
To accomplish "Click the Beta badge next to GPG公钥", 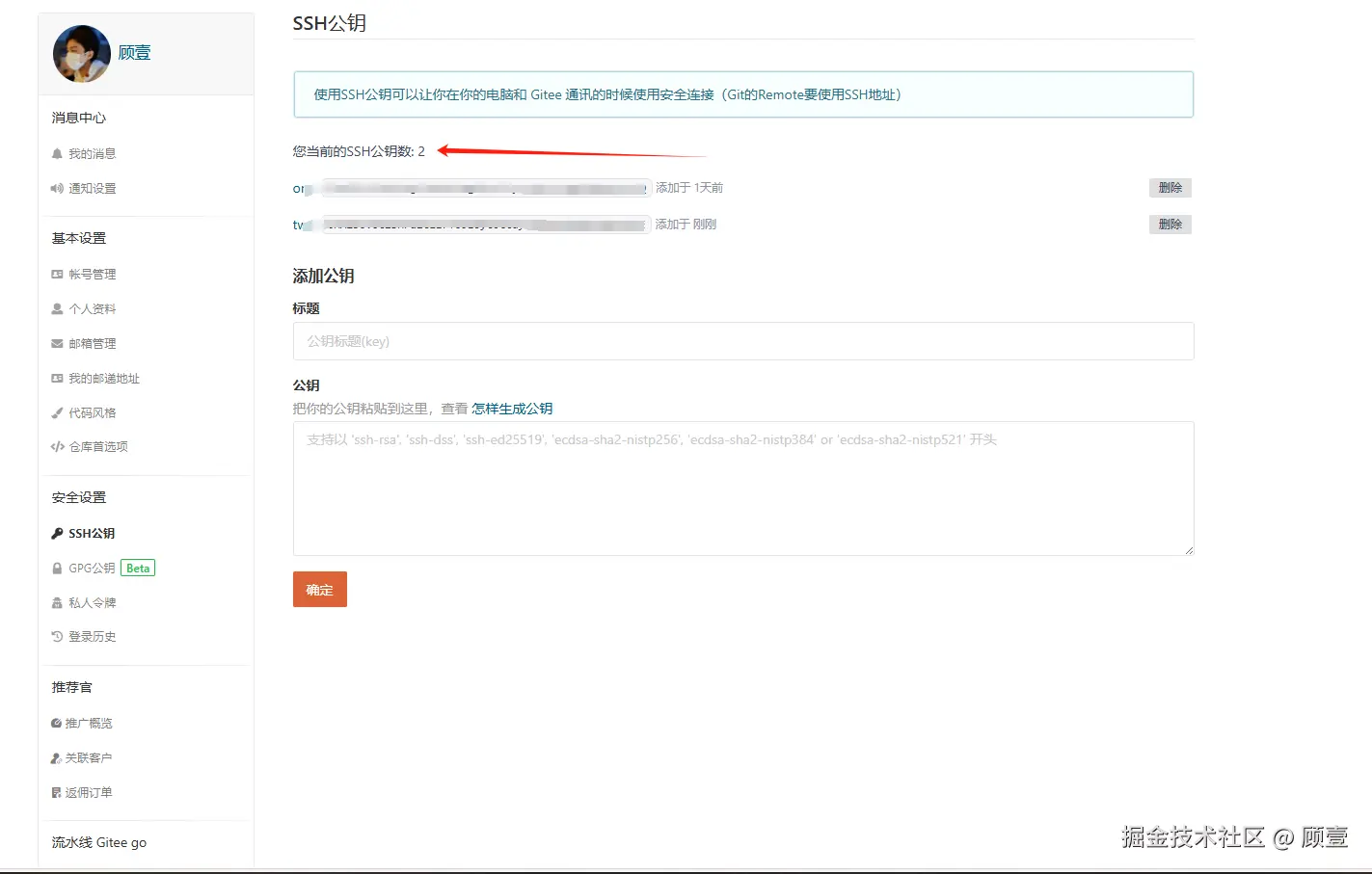I will (x=138, y=569).
